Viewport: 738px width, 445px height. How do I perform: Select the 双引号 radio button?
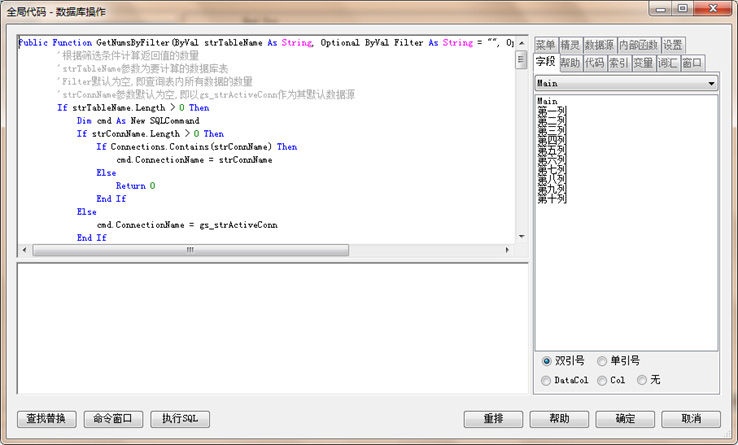point(546,361)
